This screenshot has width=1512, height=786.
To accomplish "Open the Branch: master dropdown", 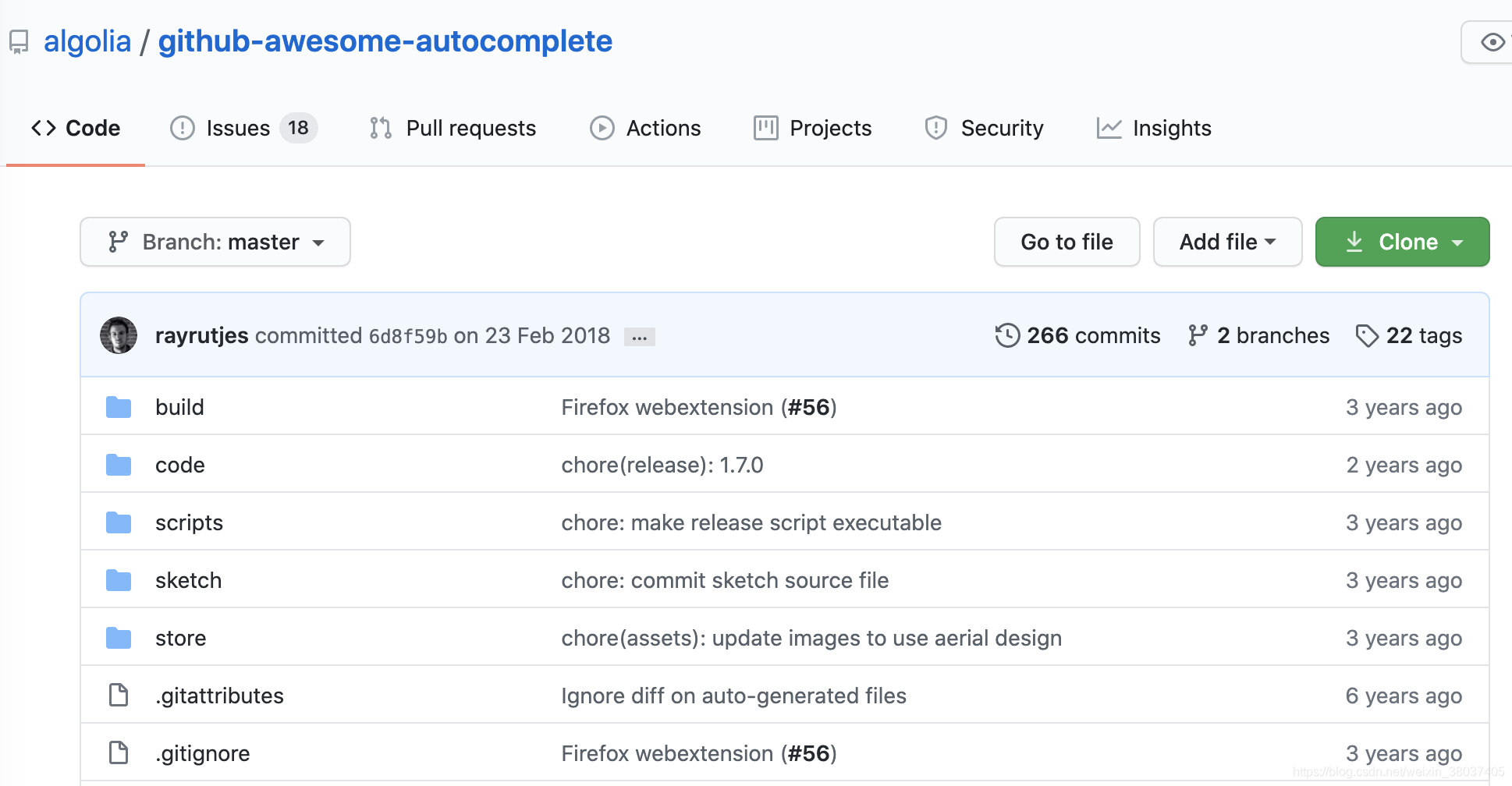I will [x=215, y=242].
